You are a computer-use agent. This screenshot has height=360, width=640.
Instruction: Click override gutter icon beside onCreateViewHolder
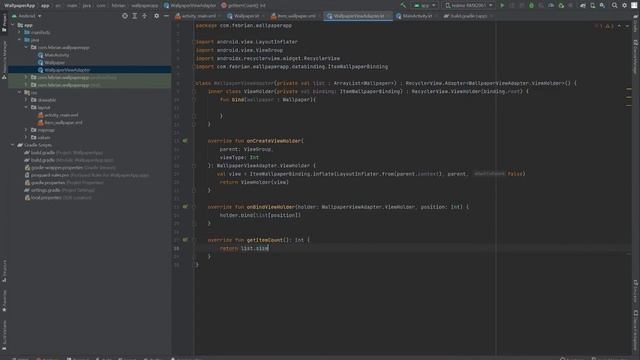185,141
